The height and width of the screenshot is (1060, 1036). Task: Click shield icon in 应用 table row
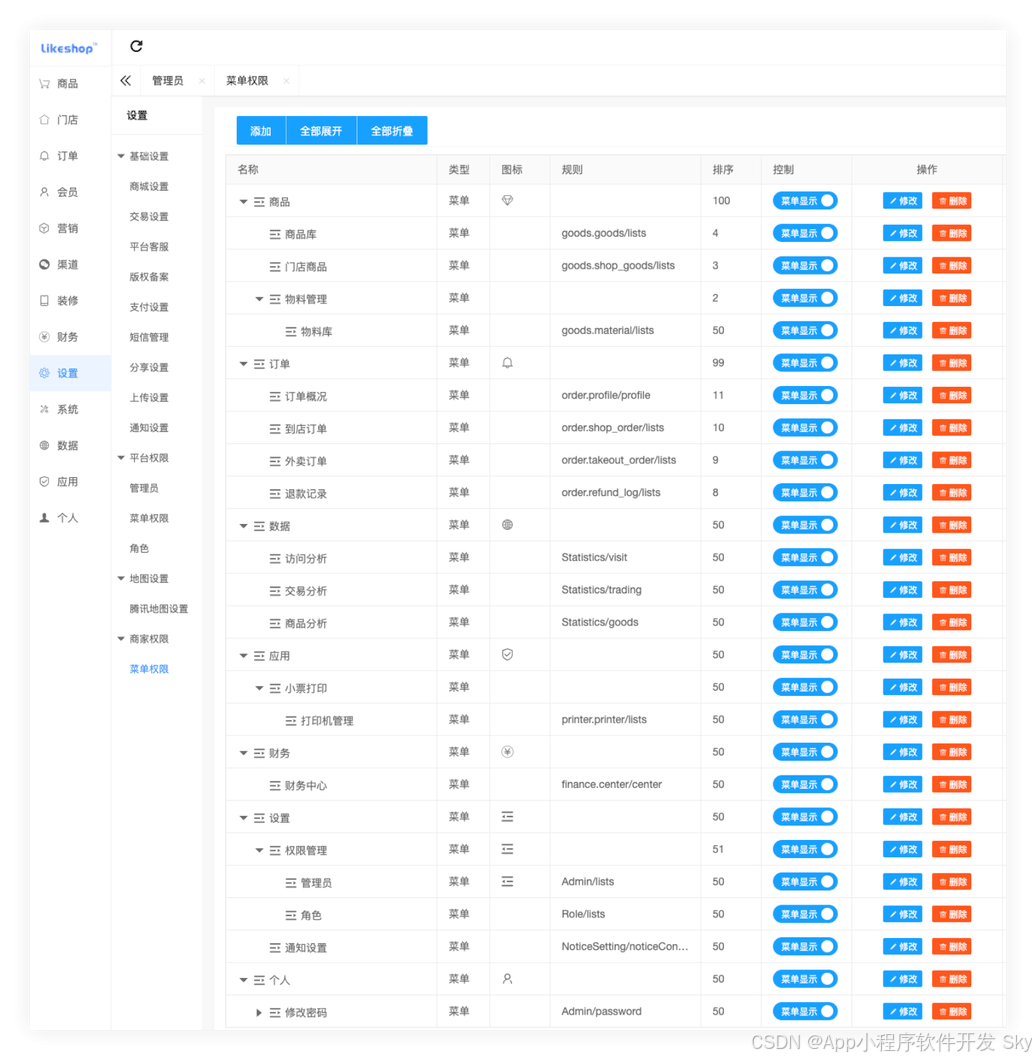[507, 654]
